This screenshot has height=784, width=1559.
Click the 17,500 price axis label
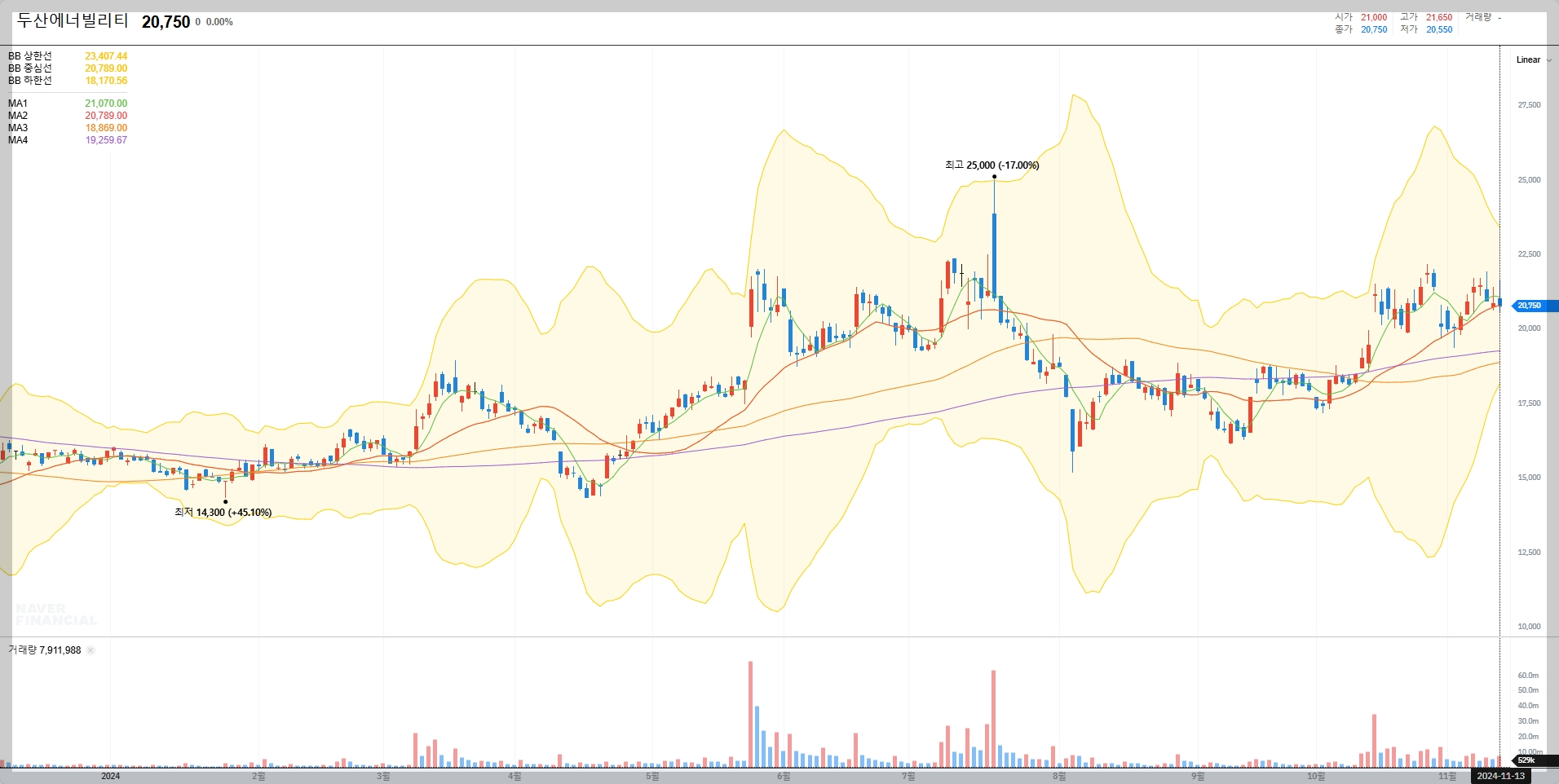tap(1529, 403)
